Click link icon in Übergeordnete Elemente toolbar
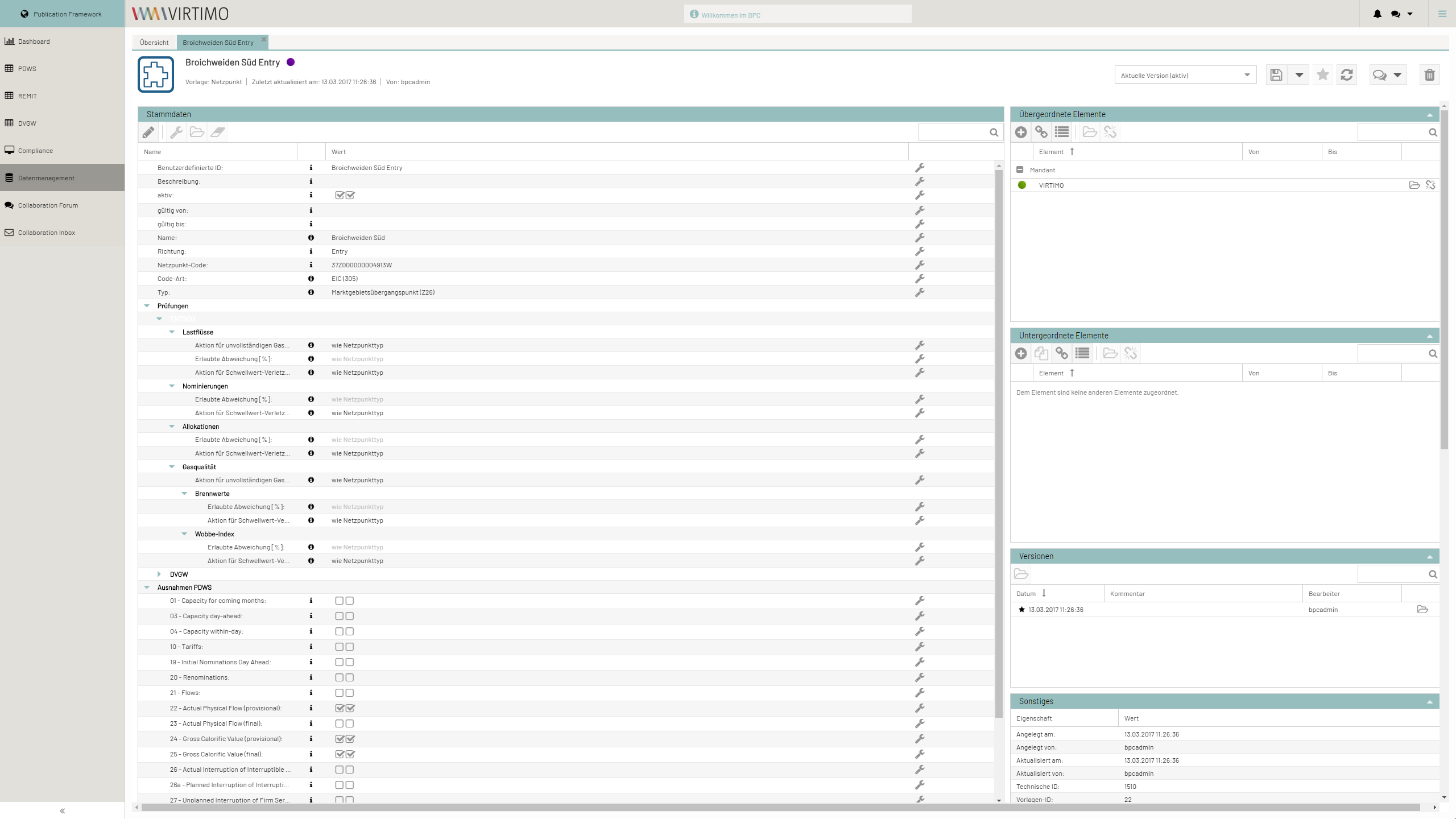Image resolution: width=1456 pixels, height=819 pixels. [1041, 133]
